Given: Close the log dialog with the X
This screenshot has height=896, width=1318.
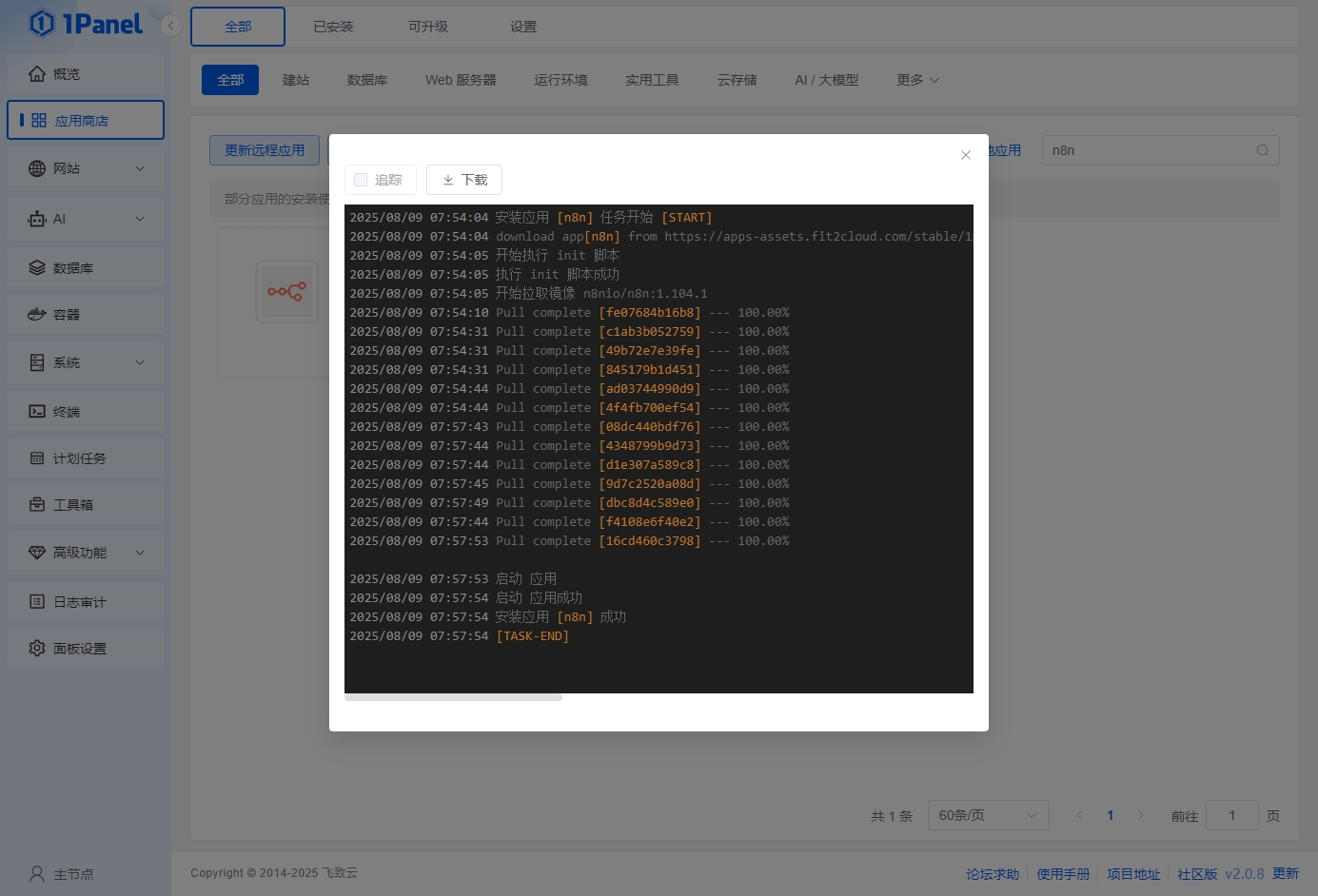Looking at the screenshot, I should [966, 155].
